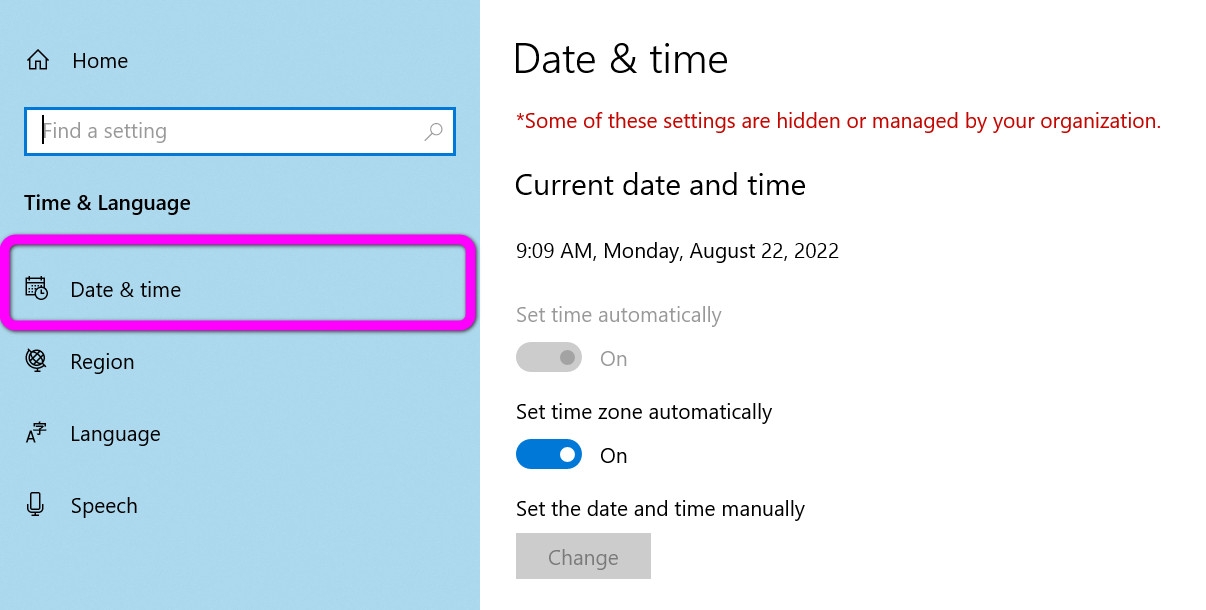Click the highlighted Date & time sidebar icon
The width and height of the screenshot is (1206, 610).
tap(36, 288)
